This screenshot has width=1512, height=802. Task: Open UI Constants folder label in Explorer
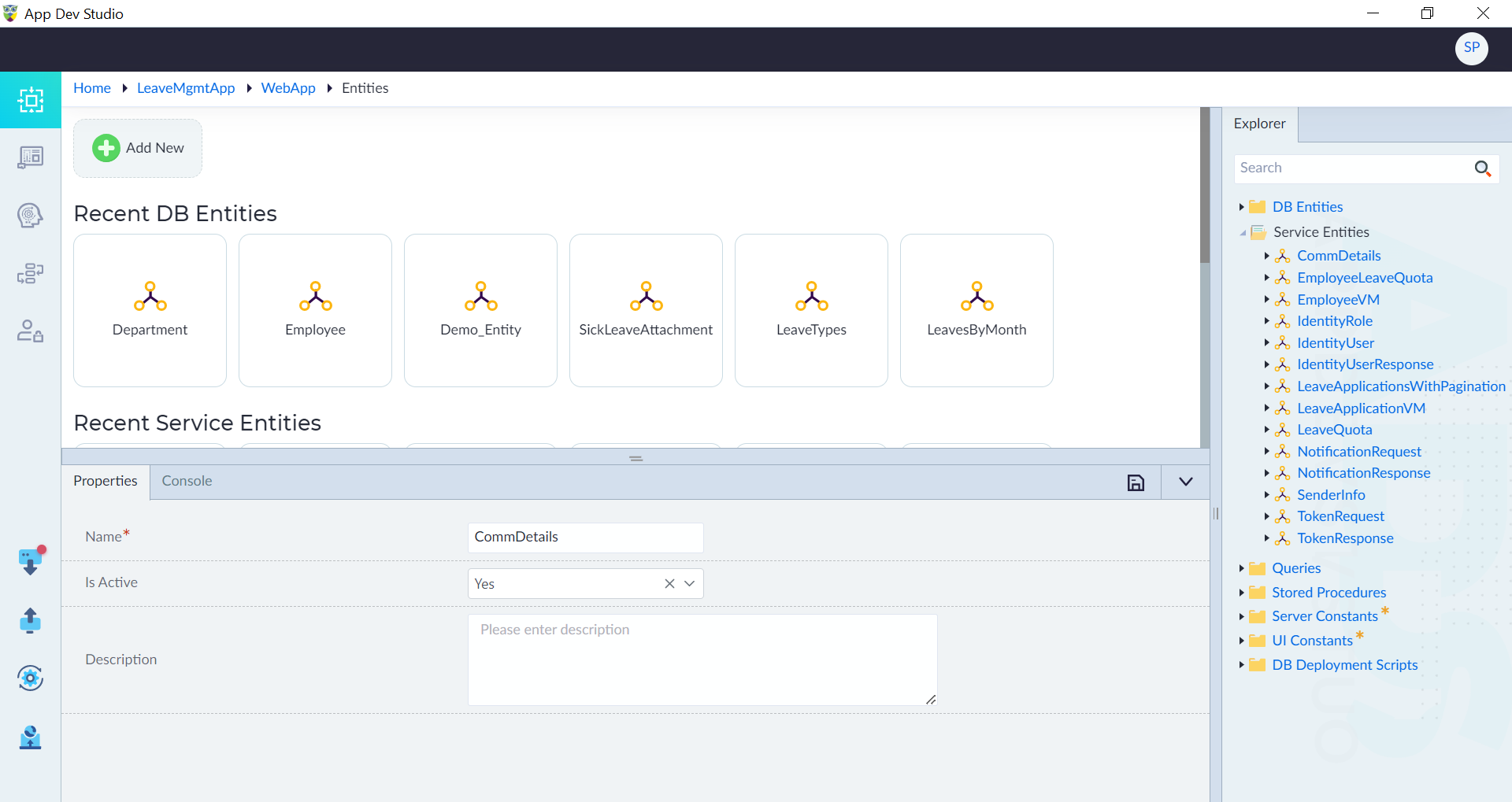coord(1312,641)
